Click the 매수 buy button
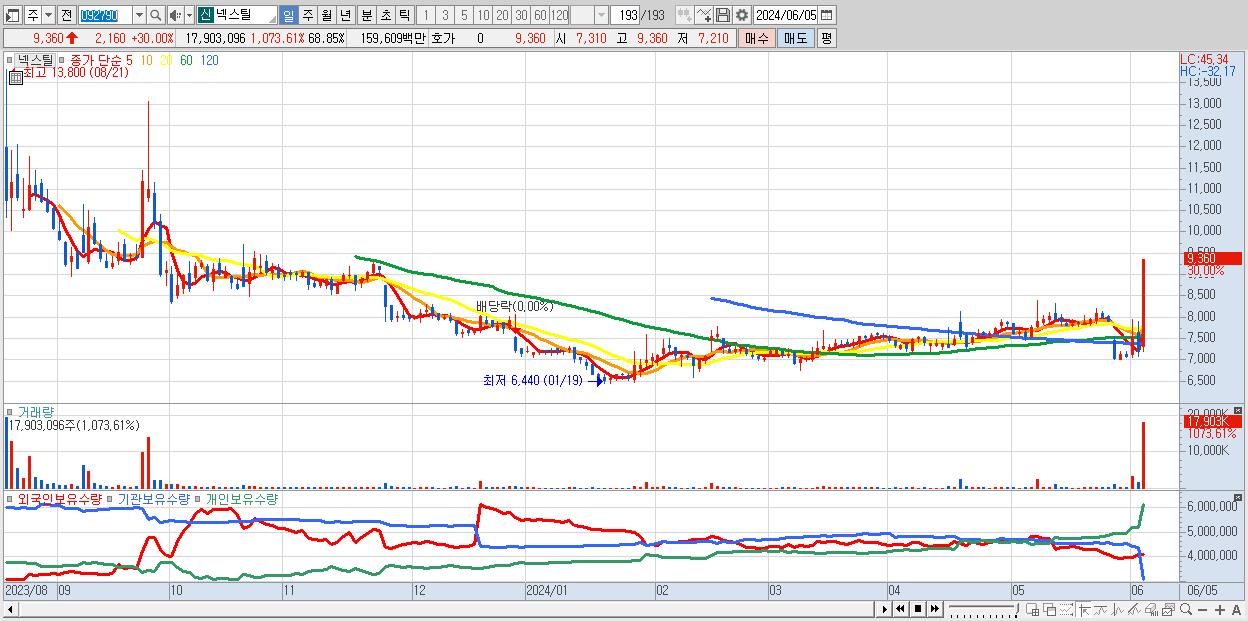 tap(756, 38)
